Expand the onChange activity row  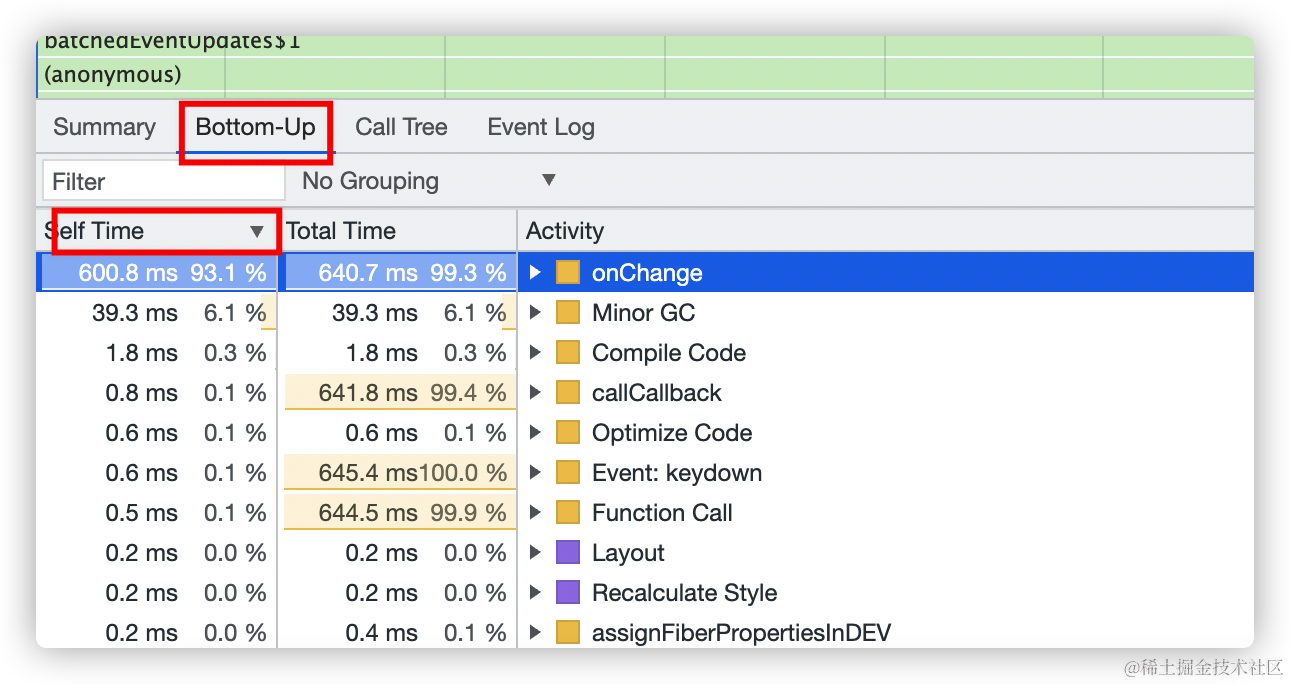tap(535, 273)
